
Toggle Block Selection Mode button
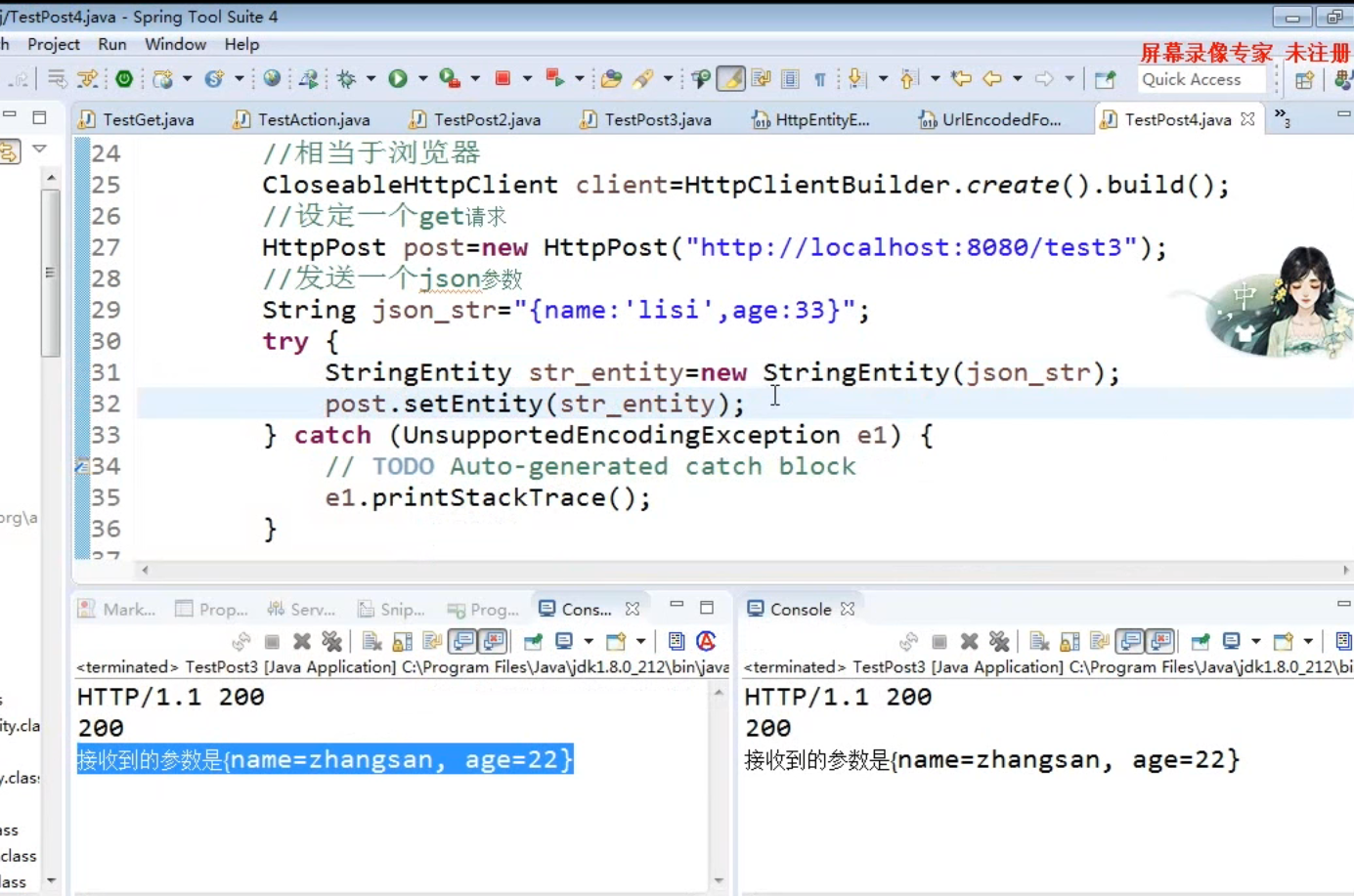click(x=790, y=79)
